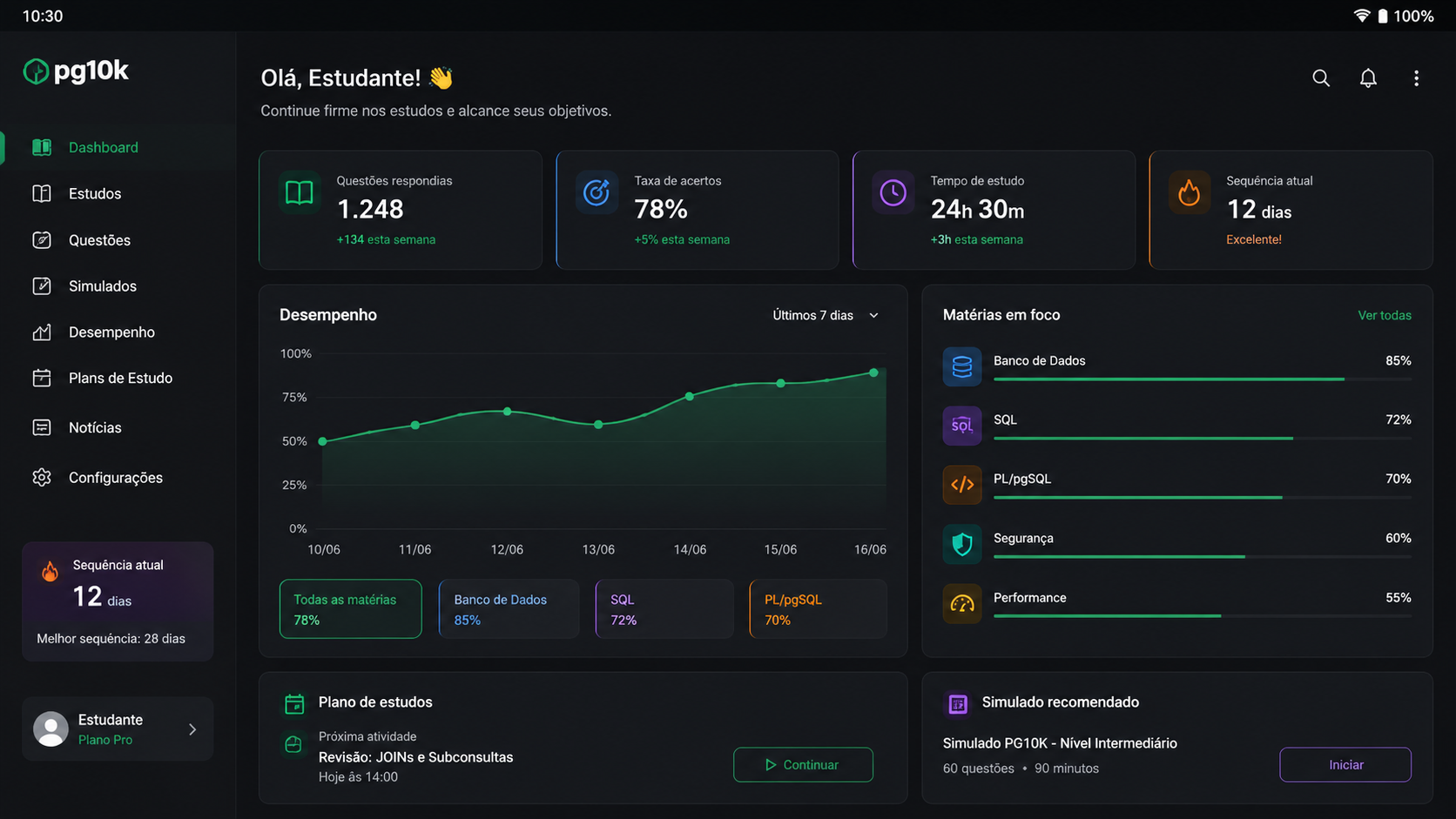Image resolution: width=1456 pixels, height=819 pixels.
Task: Select the Banco de Dados 85% filter
Action: pyautogui.click(x=509, y=609)
